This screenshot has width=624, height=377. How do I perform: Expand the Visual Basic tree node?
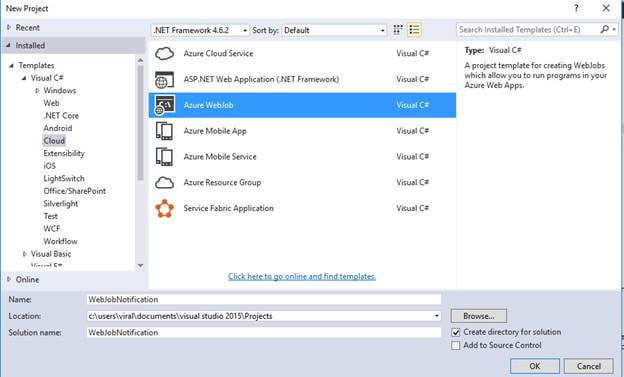25,254
